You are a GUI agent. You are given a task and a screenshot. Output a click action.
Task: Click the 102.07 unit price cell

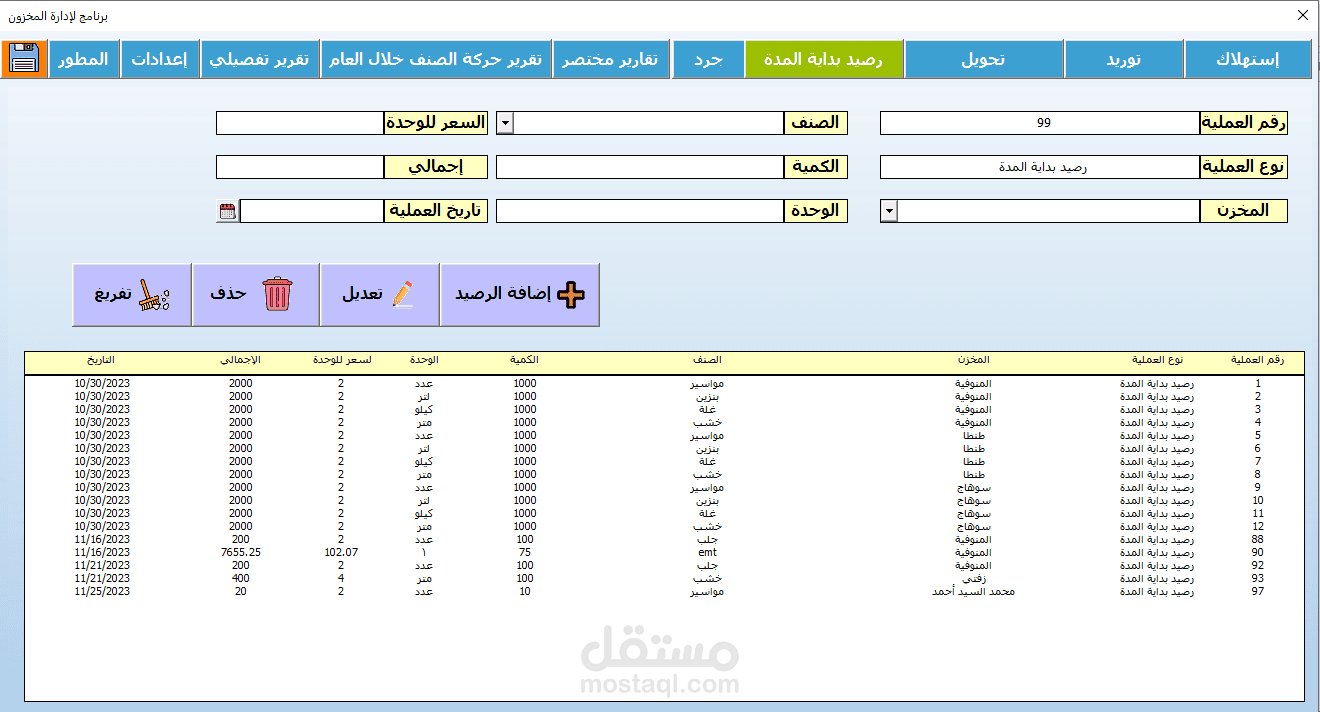[x=341, y=552]
